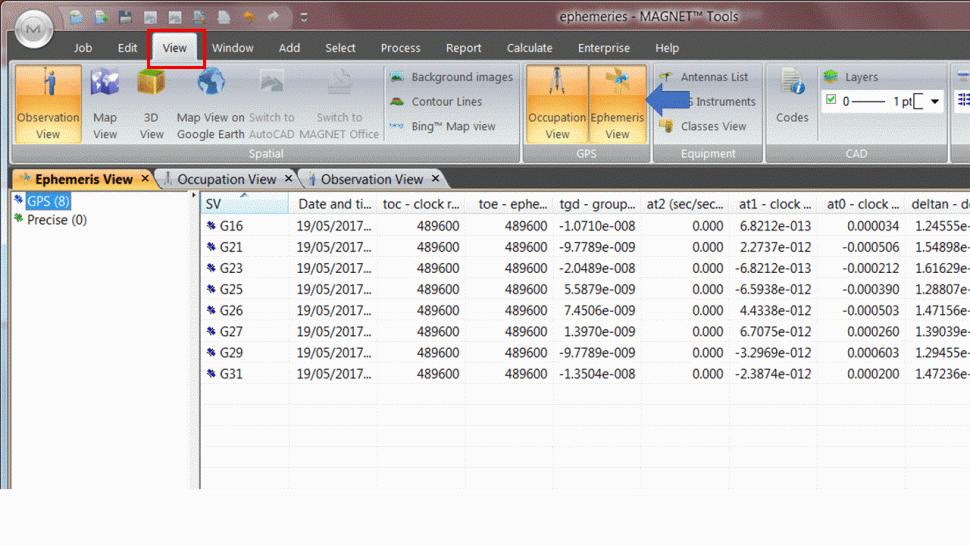Open the Job menu

pyautogui.click(x=83, y=48)
